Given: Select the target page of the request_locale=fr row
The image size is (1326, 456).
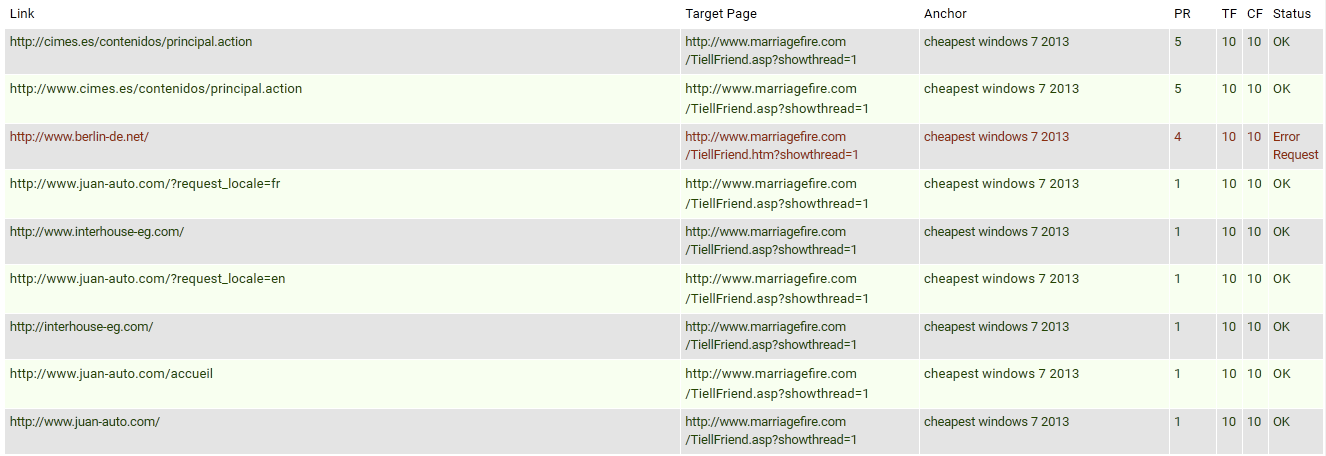Looking at the screenshot, I should (x=777, y=193).
